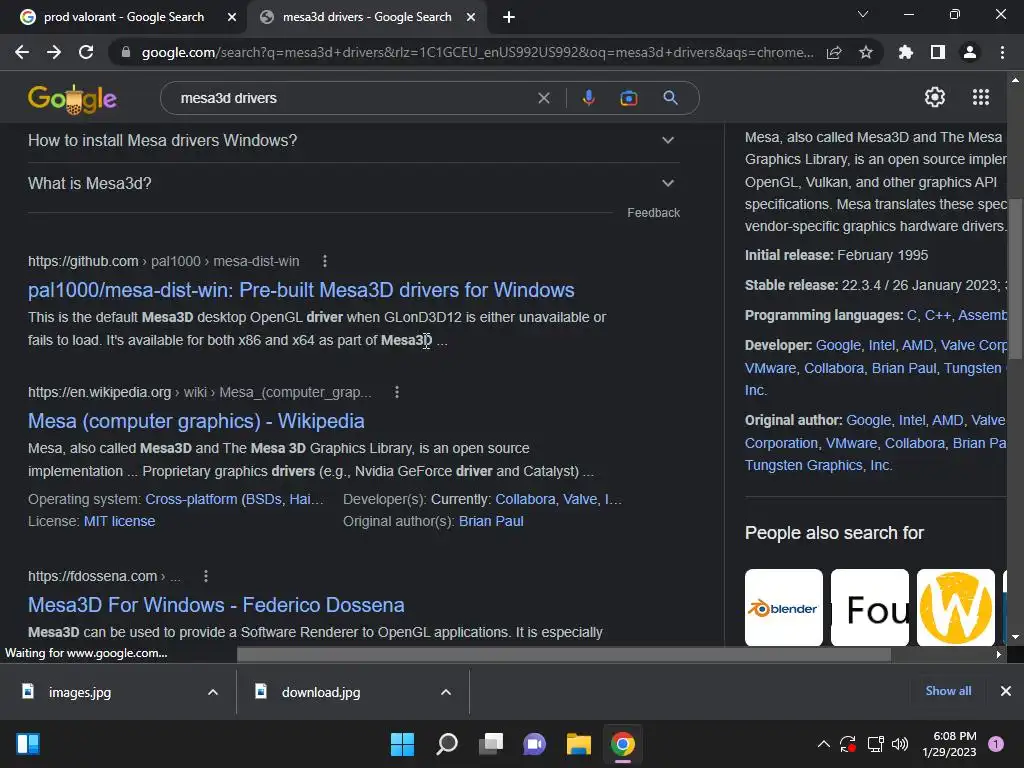Clear the search box with the X icon

click(543, 98)
